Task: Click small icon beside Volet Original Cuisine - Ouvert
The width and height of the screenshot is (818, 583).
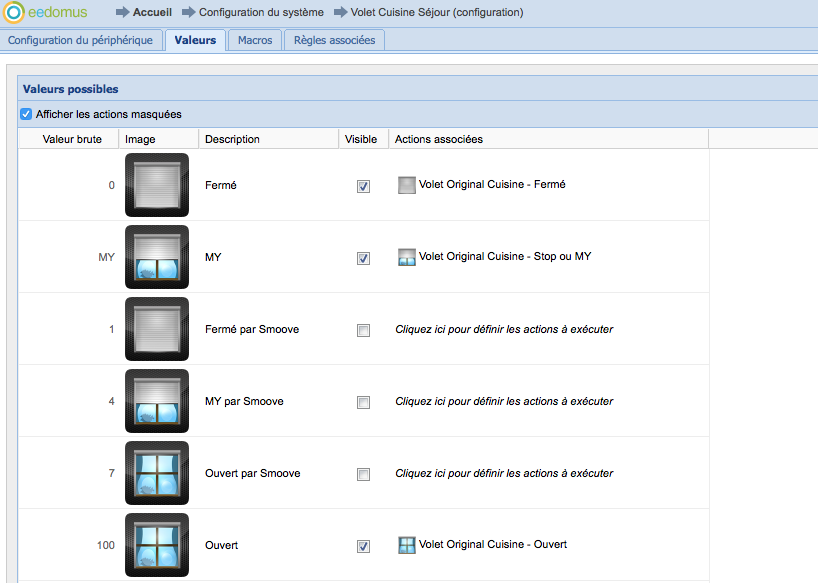Action: [406, 545]
